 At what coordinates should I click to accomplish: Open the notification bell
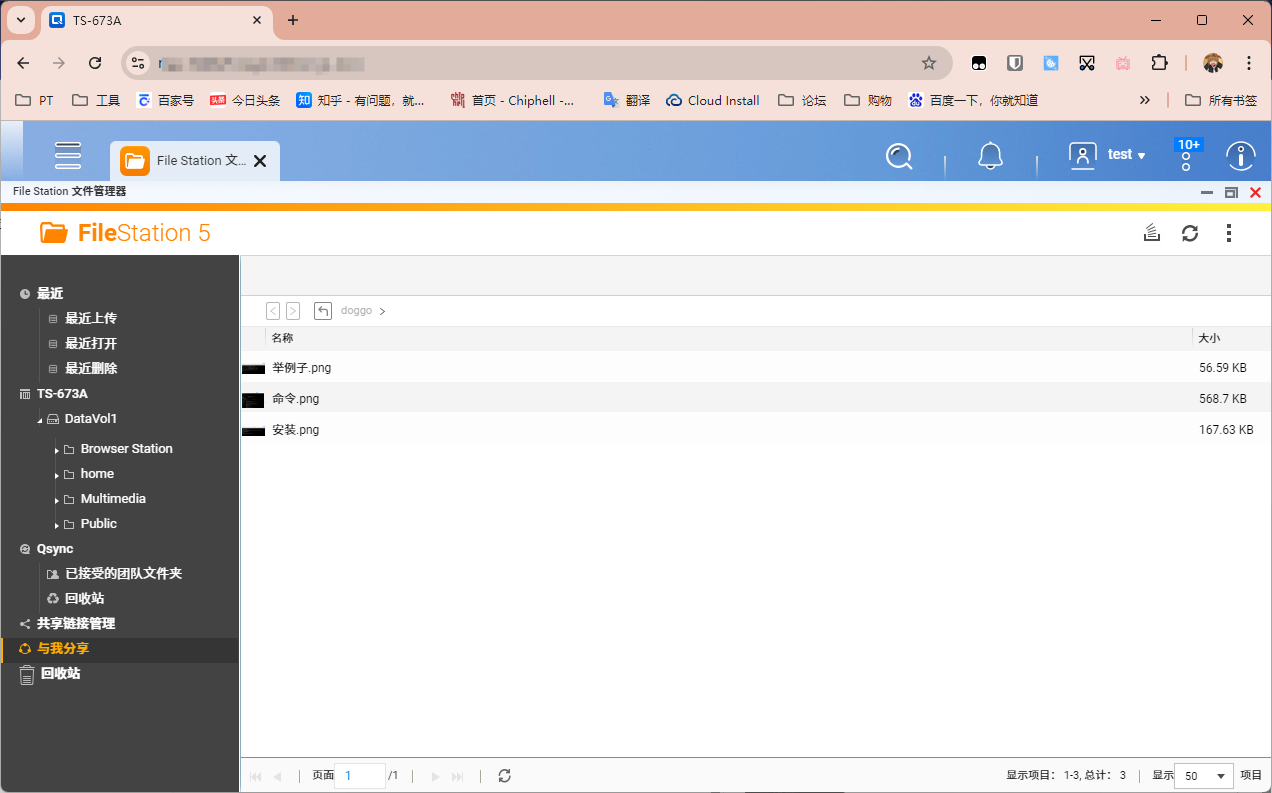click(990, 156)
